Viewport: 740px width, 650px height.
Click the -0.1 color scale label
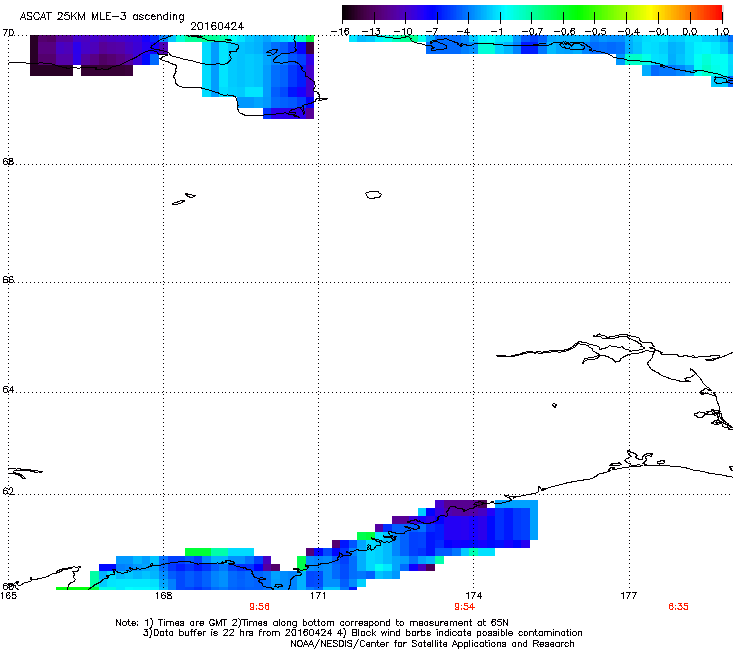659,32
